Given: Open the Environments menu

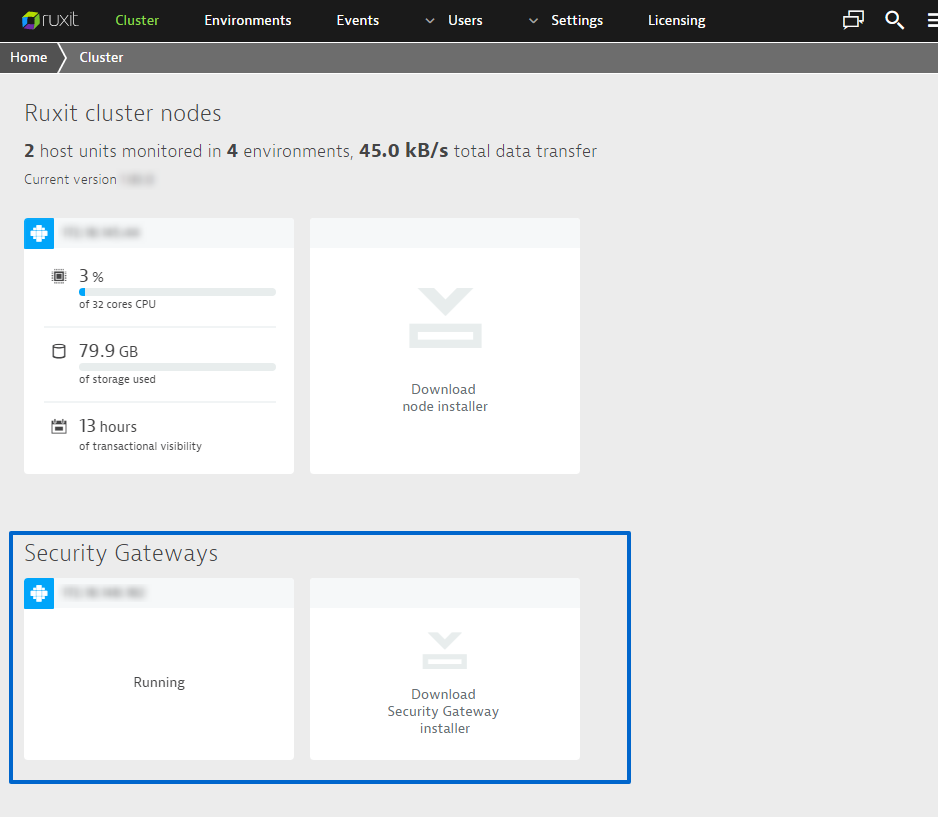Looking at the screenshot, I should point(248,20).
